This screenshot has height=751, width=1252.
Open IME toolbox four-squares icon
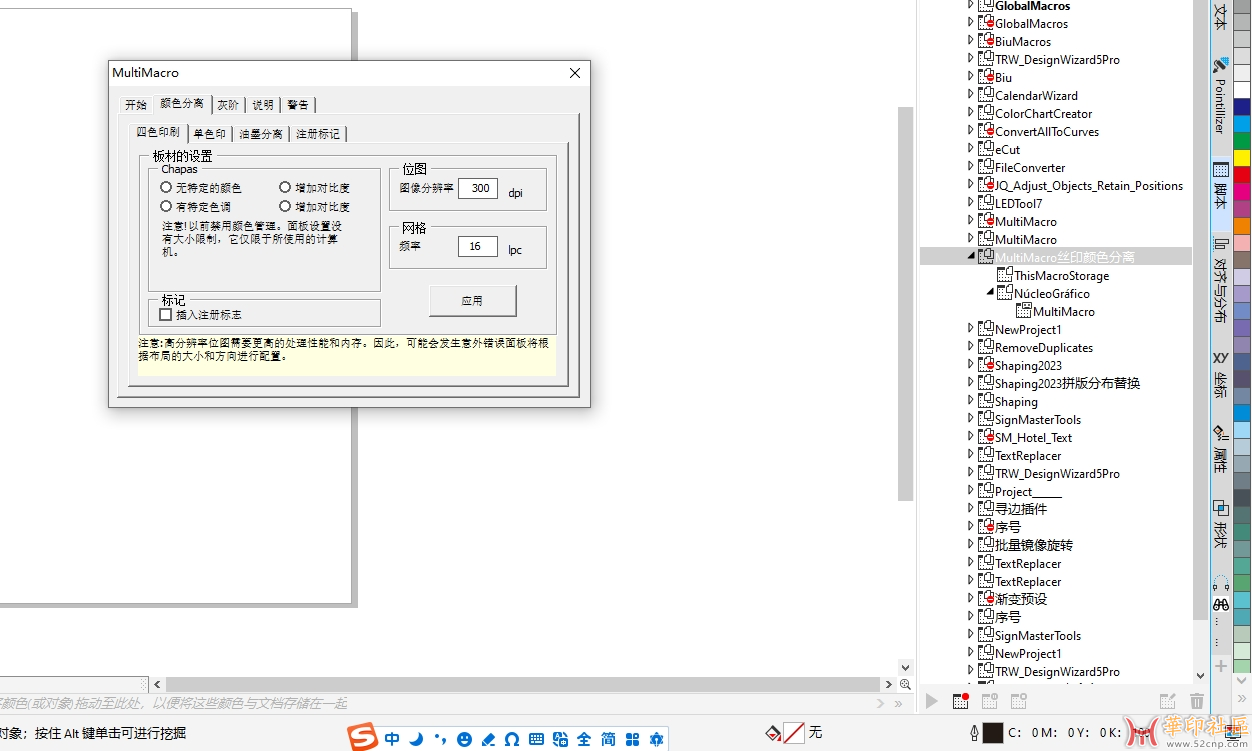tap(632, 739)
